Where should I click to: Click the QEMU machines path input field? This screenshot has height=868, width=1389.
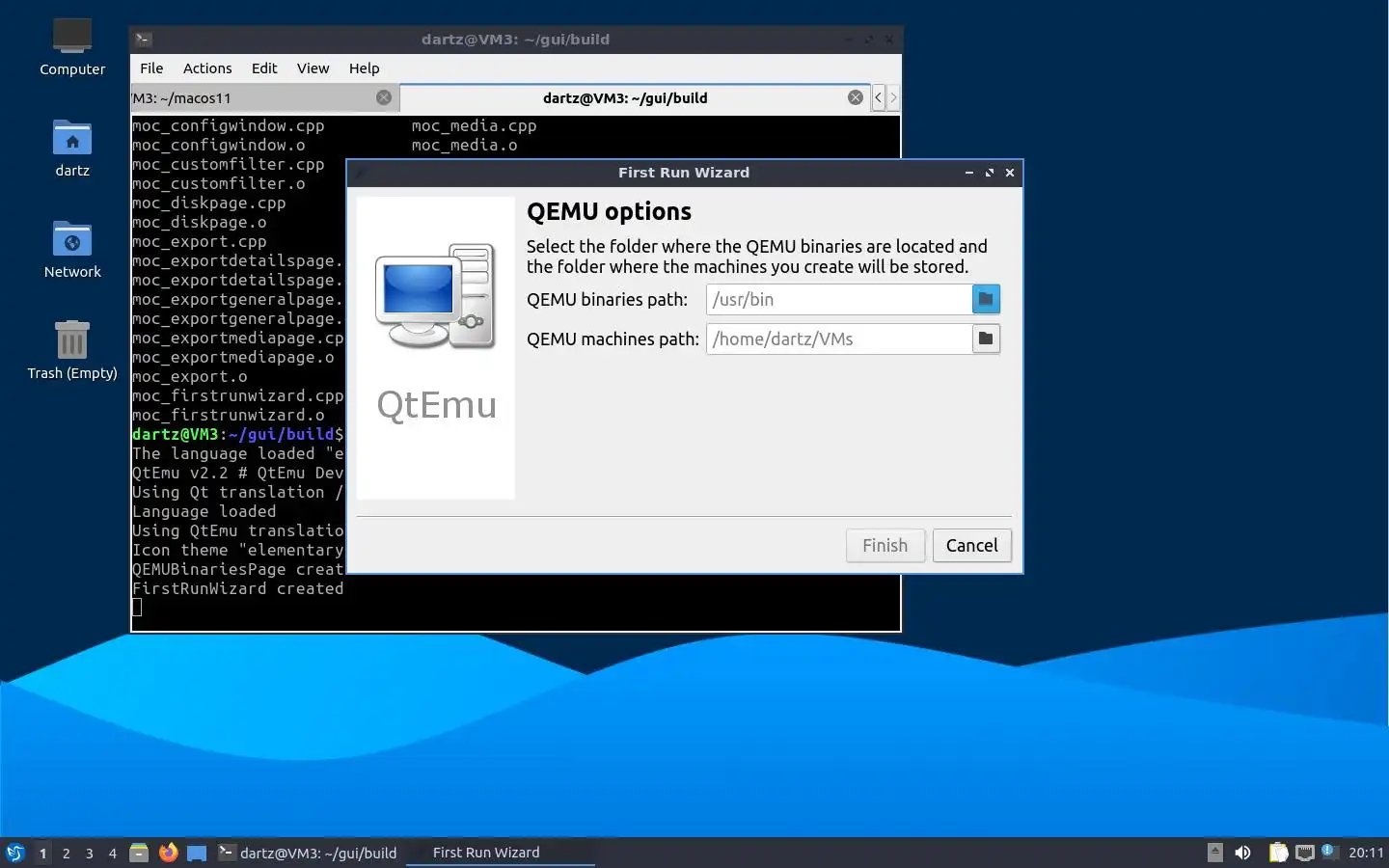[x=838, y=339]
